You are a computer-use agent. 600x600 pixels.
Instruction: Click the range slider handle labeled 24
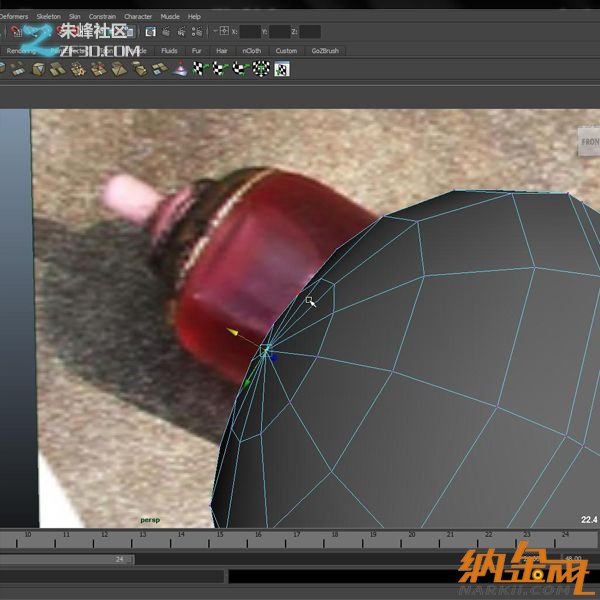pyautogui.click(x=120, y=559)
